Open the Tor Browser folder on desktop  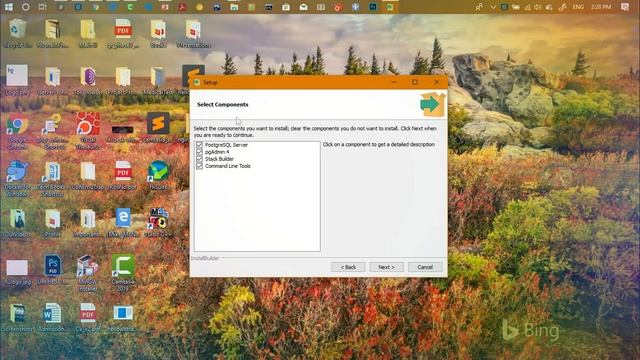coord(88,80)
